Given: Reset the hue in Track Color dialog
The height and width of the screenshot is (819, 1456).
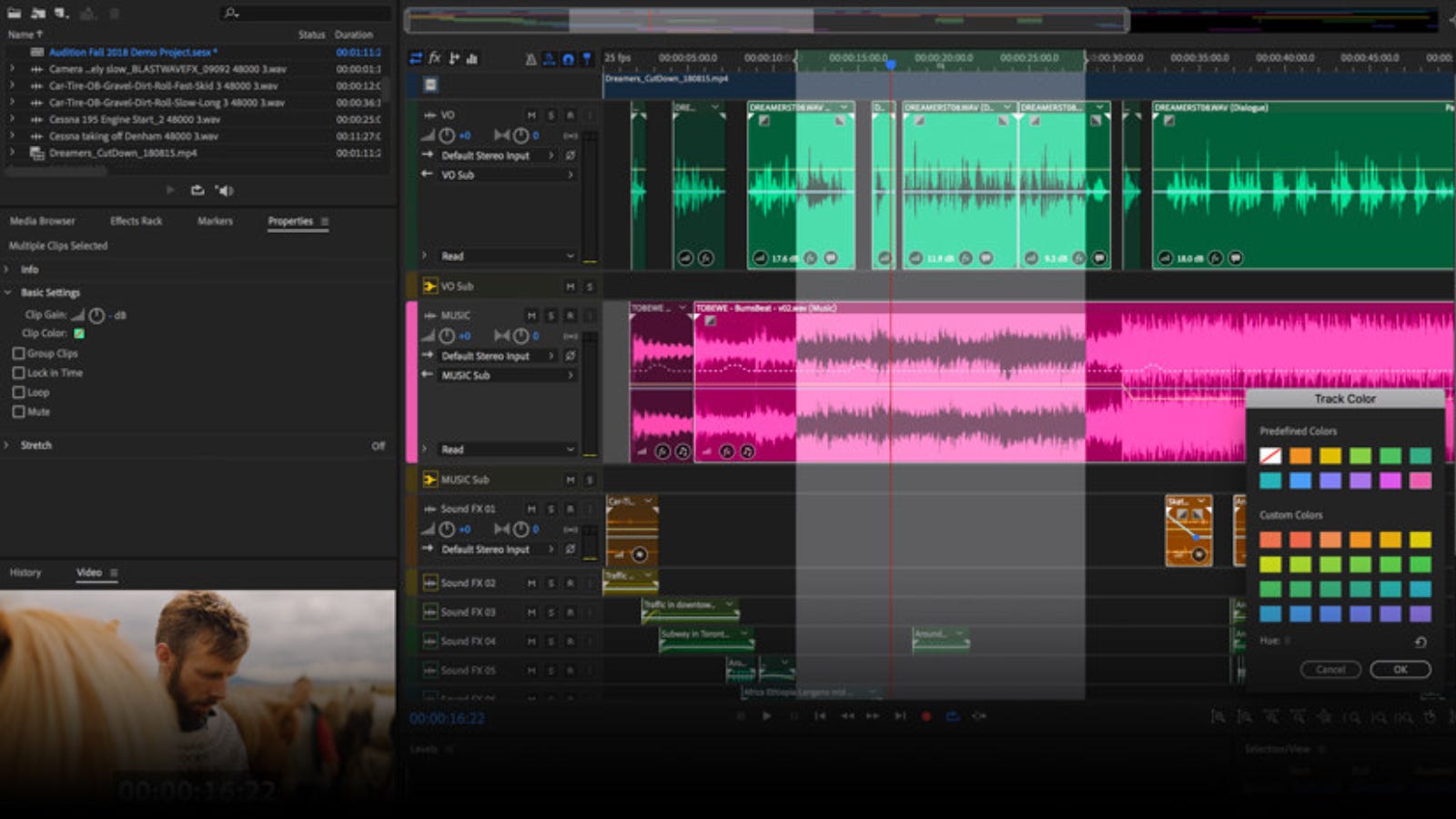Looking at the screenshot, I should point(1421,642).
